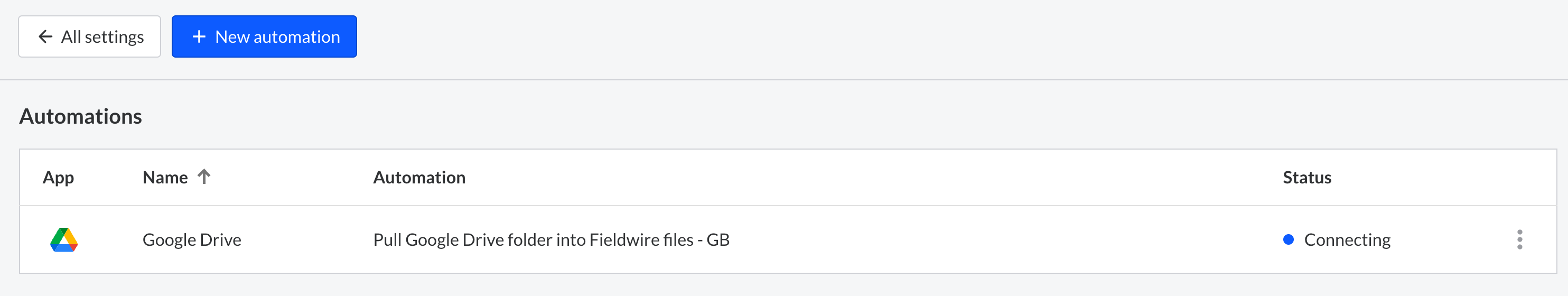The image size is (1568, 296).
Task: Click the Google Drive app icon
Action: pyautogui.click(x=63, y=239)
